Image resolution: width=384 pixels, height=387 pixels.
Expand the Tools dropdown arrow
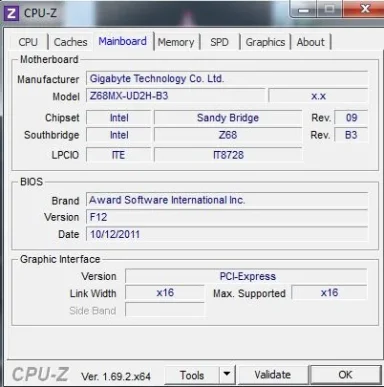[227, 374]
